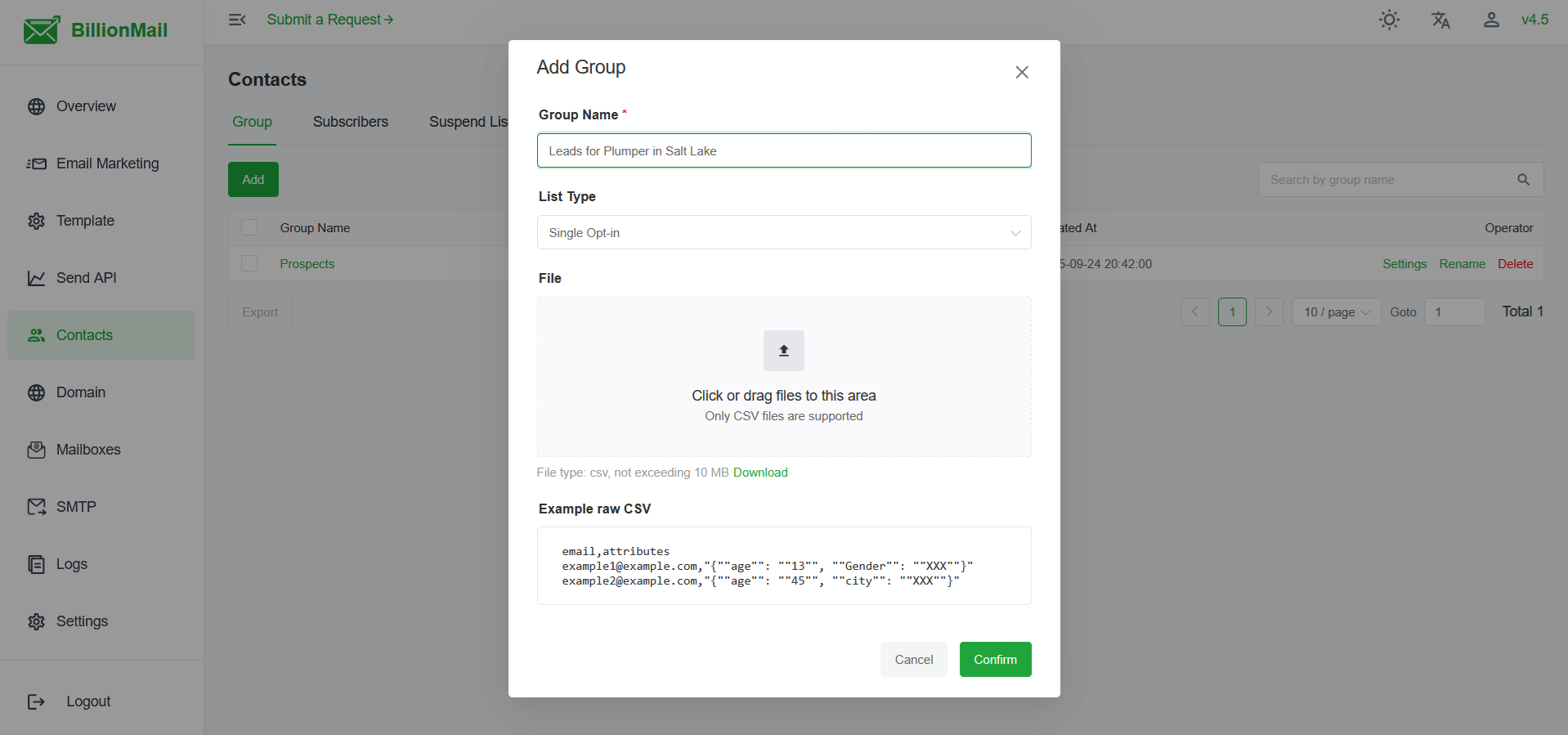Image resolution: width=1568 pixels, height=735 pixels.
Task: Open Template in the sidebar
Action: (x=101, y=221)
